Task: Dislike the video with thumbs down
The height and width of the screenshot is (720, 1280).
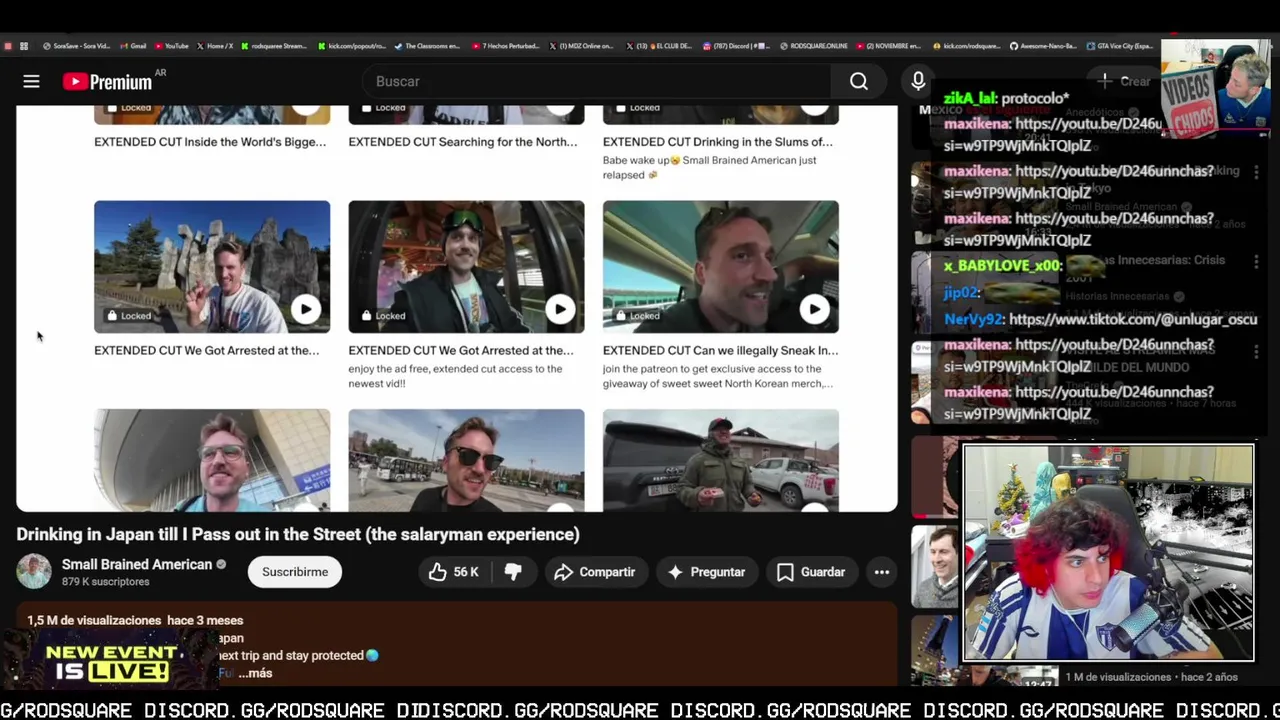Action: tap(513, 572)
